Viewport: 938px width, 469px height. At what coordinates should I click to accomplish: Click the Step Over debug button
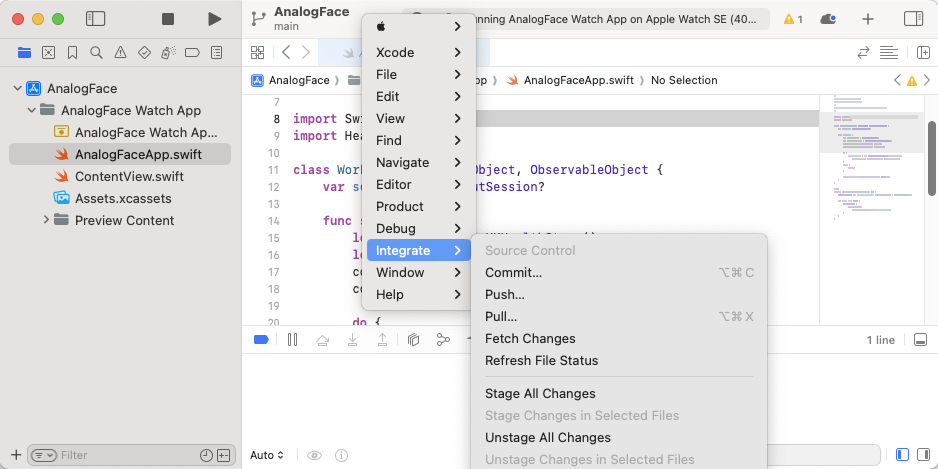pyautogui.click(x=322, y=340)
